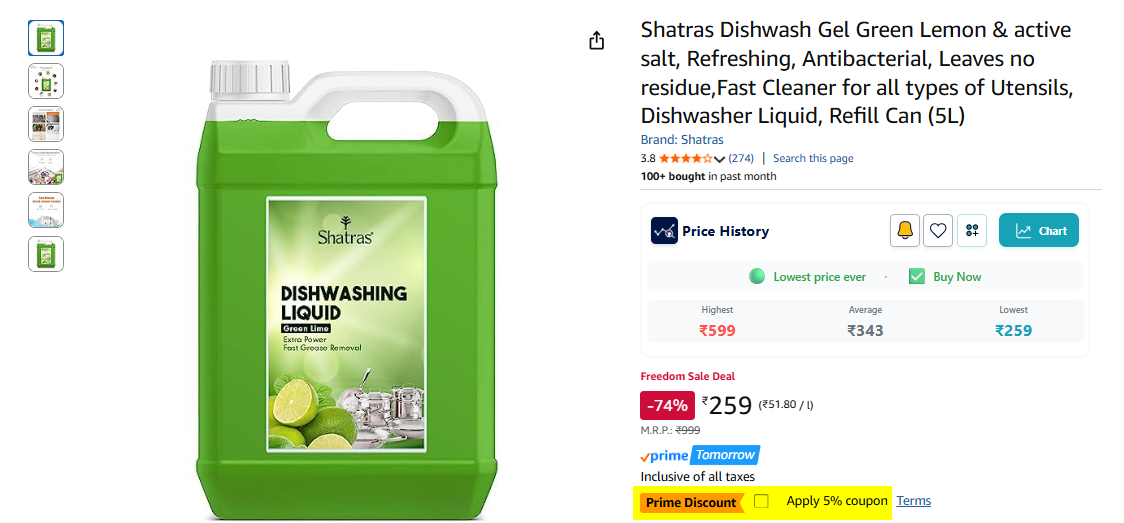1124x523 pixels.
Task: Open the Brand: Shatras link
Action: (682, 140)
